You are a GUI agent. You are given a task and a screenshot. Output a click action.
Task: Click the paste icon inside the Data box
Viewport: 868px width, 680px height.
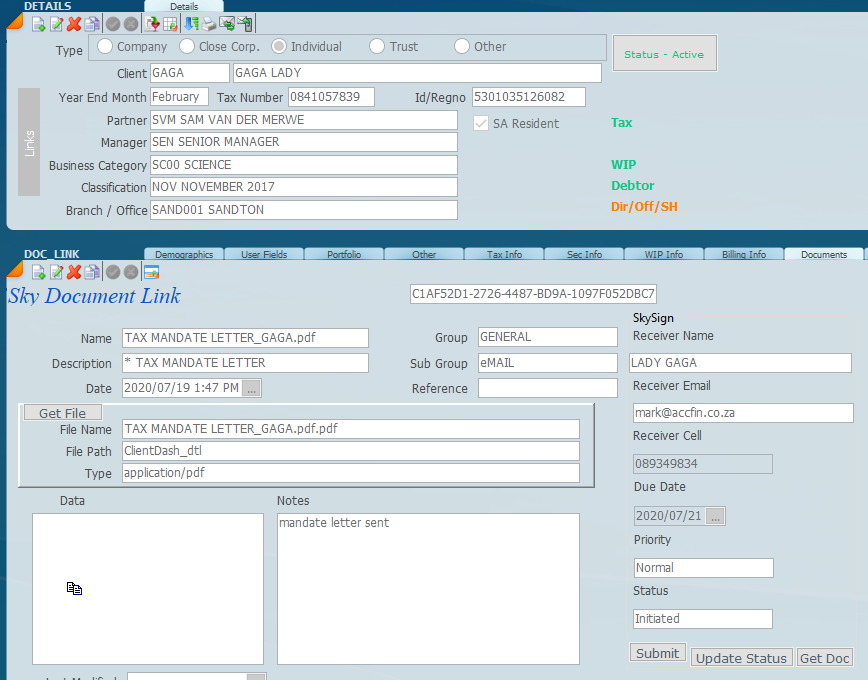(x=74, y=589)
